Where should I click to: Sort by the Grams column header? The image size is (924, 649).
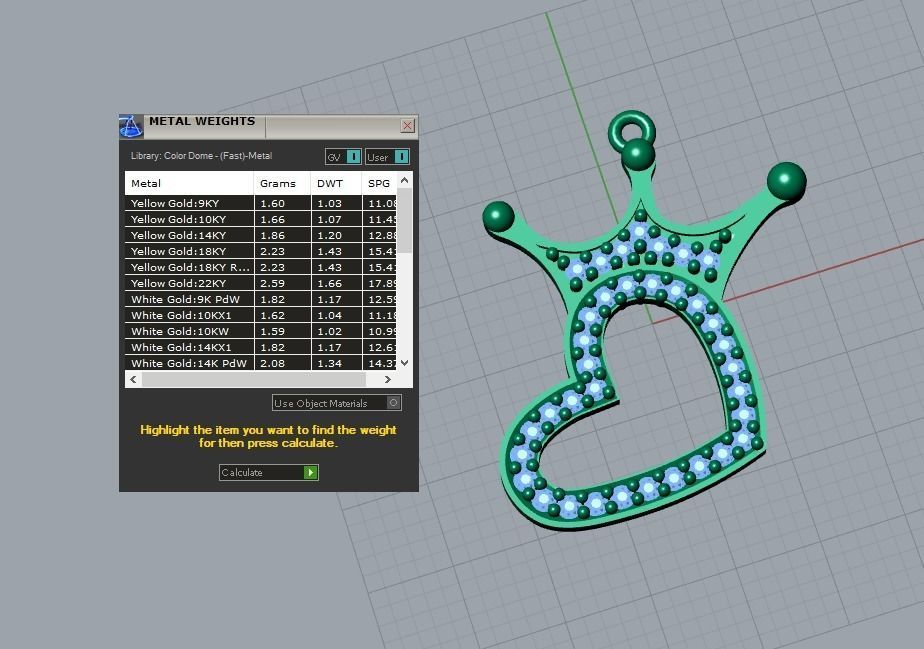282,183
